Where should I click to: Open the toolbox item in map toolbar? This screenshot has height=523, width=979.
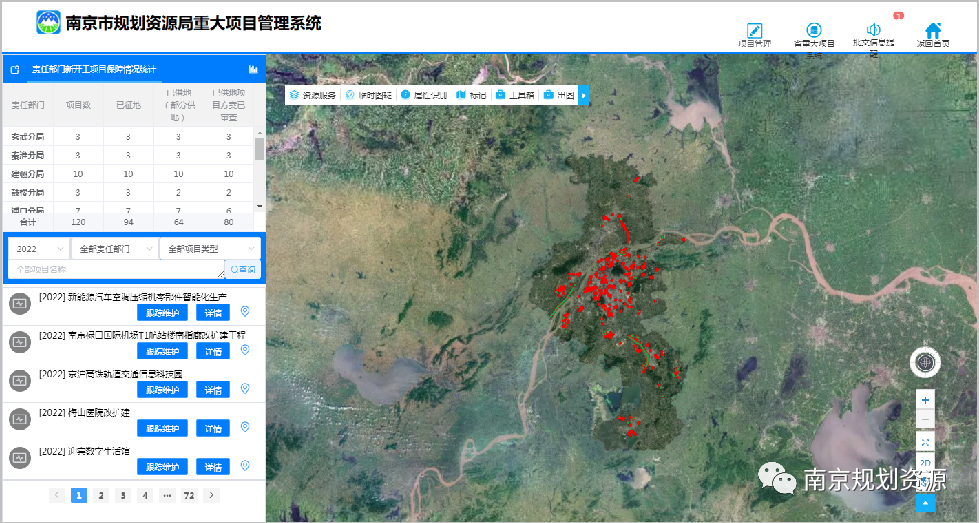[x=515, y=95]
